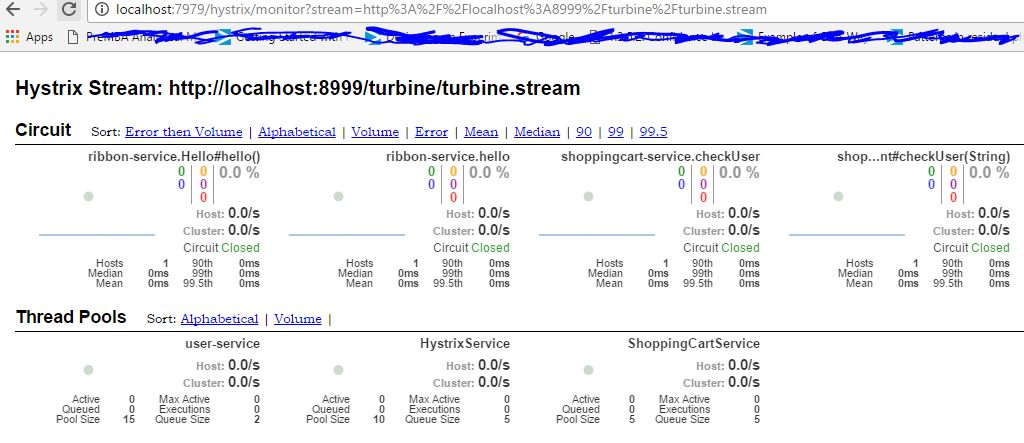
Task: Open the Apps grid icon in bookmarks bar
Action: point(12,37)
